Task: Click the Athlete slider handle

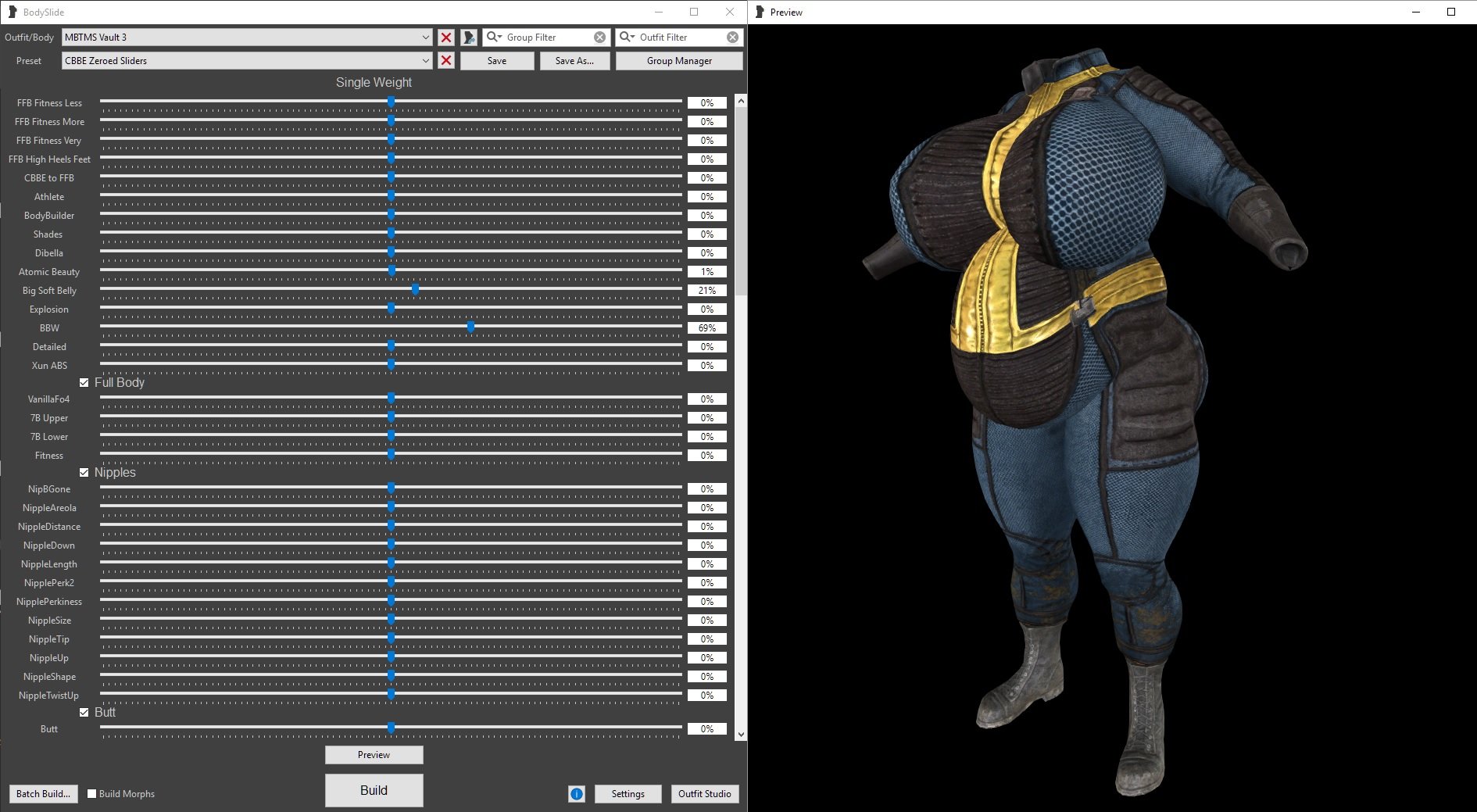Action: tap(391, 196)
